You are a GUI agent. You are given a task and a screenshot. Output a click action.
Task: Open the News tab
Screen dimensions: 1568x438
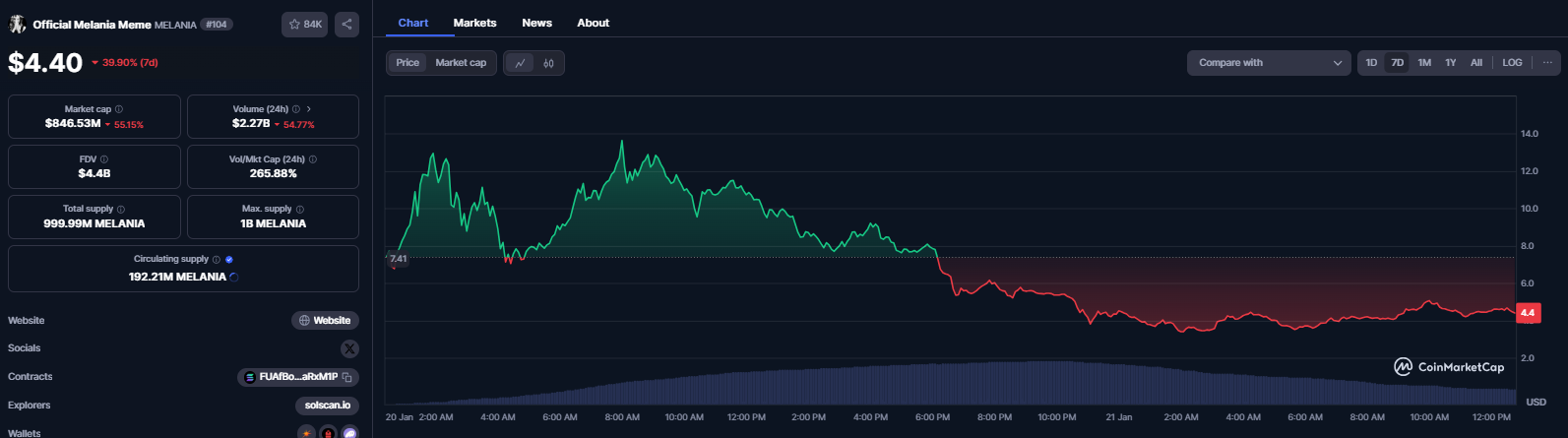click(536, 23)
